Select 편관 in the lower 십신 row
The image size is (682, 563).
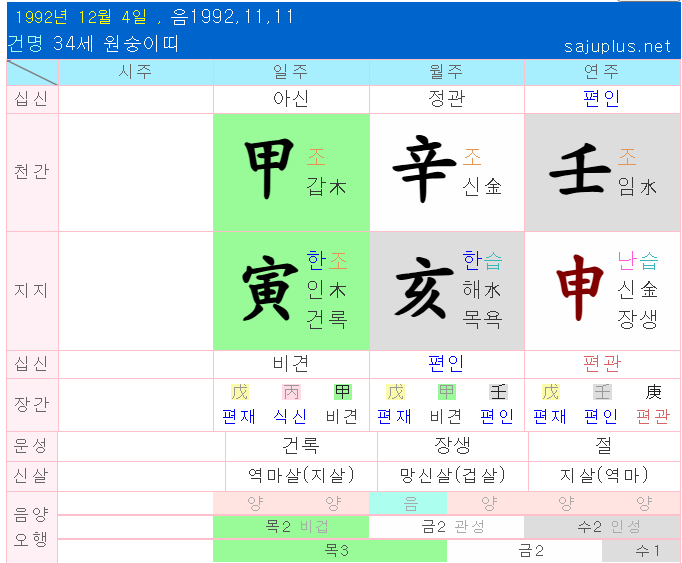pos(602,364)
